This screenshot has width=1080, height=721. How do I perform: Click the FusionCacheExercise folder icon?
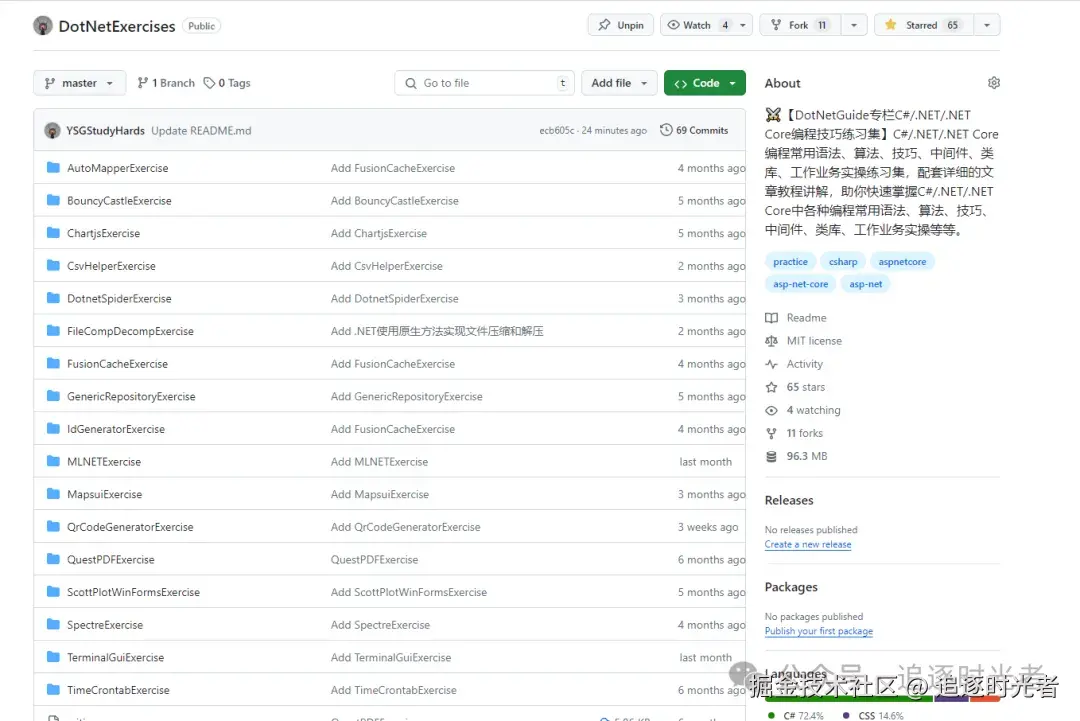point(53,363)
